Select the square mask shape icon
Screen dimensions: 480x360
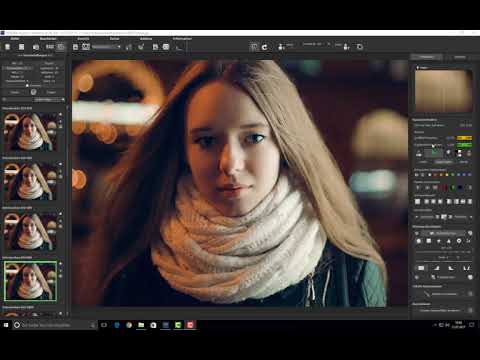click(429, 241)
